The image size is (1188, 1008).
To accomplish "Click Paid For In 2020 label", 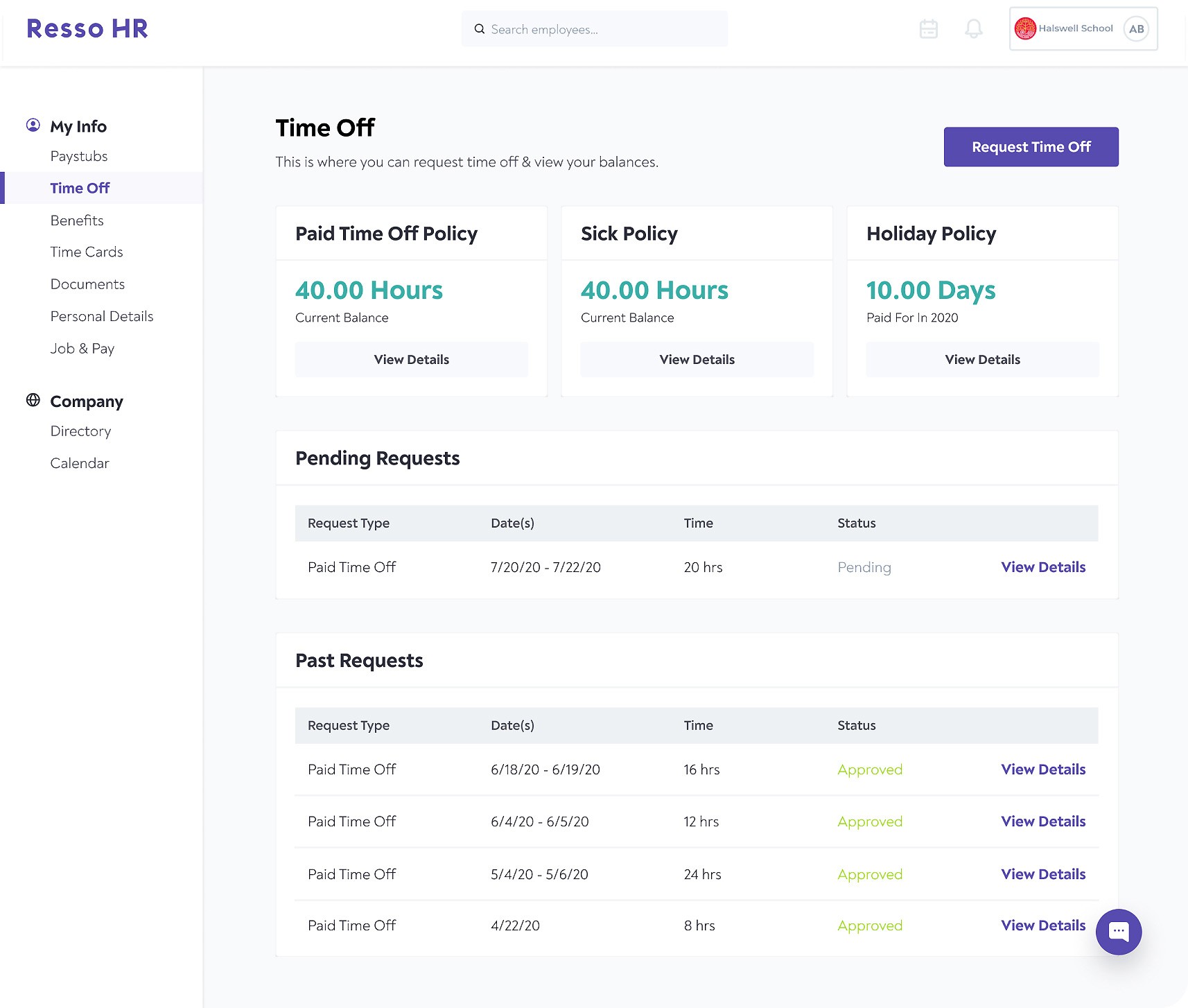I will (x=912, y=318).
